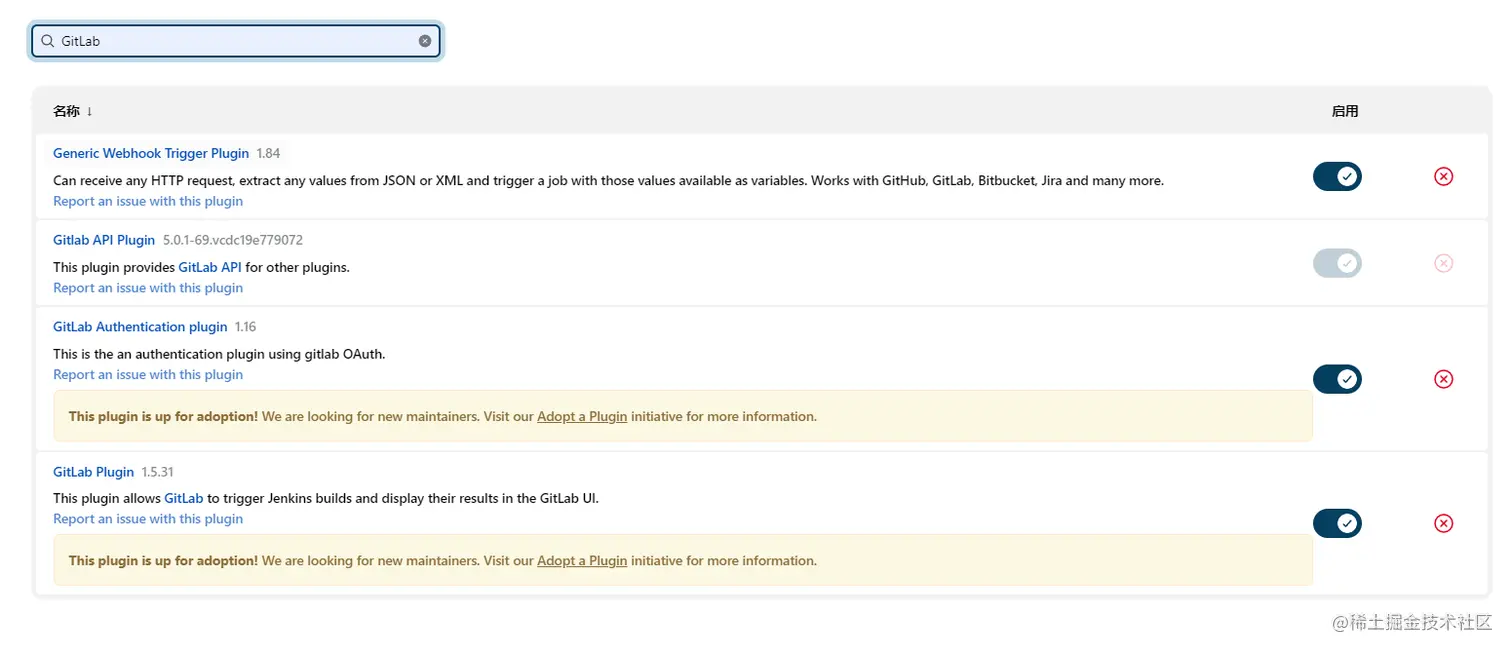Open Adopt a Plugin link under GitLab Authentication
Viewport: 1512px width, 652px height.
[x=582, y=417]
